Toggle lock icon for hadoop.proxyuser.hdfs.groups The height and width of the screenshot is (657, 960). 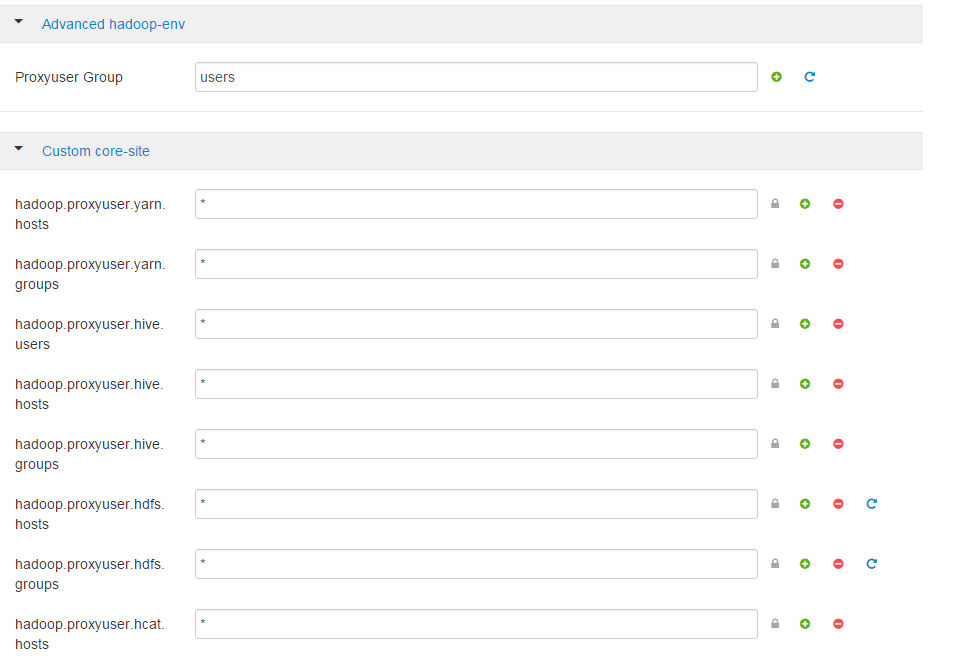pyautogui.click(x=775, y=564)
